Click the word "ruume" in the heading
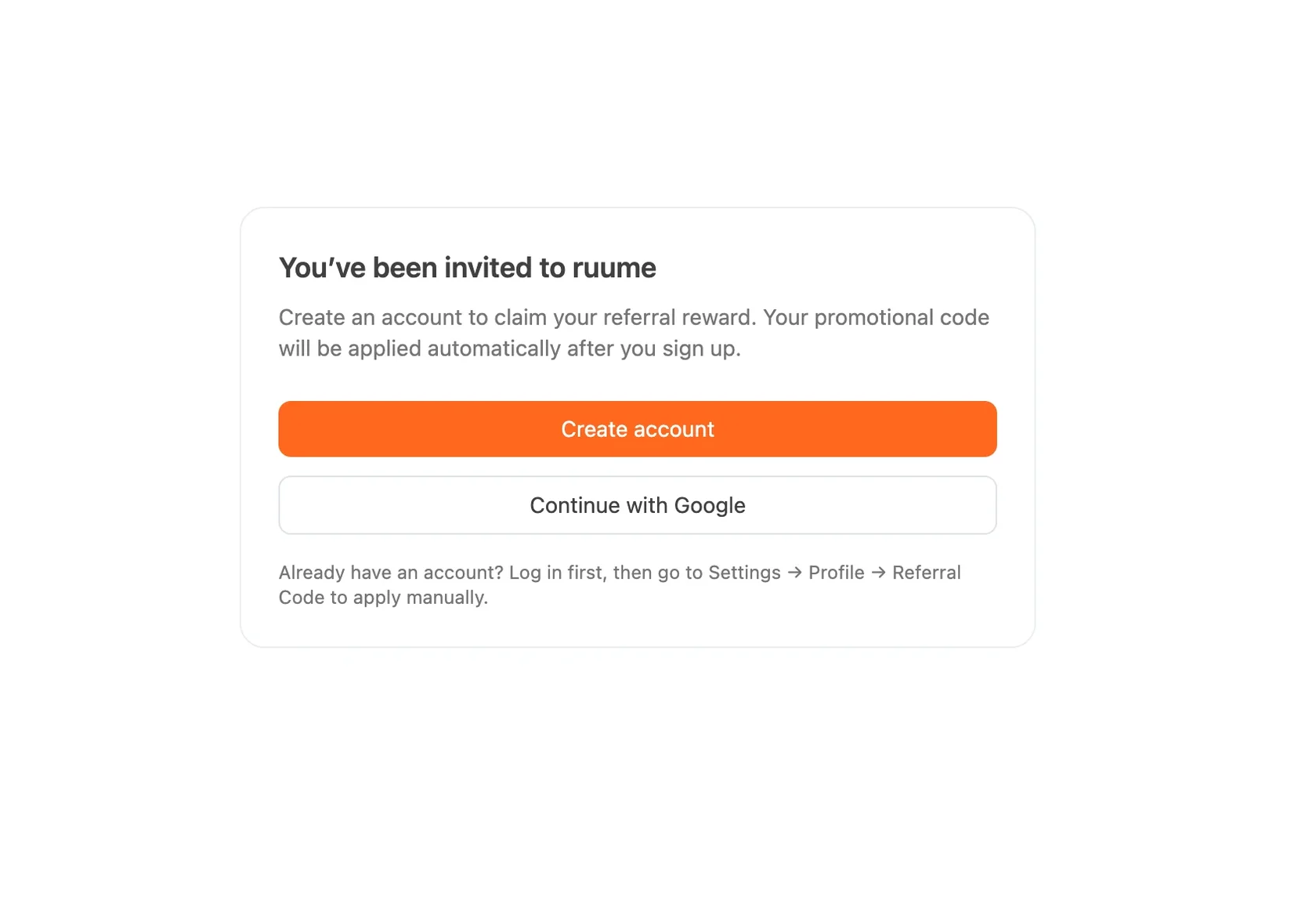Viewport: 1316px width, 903px height. coord(614,268)
